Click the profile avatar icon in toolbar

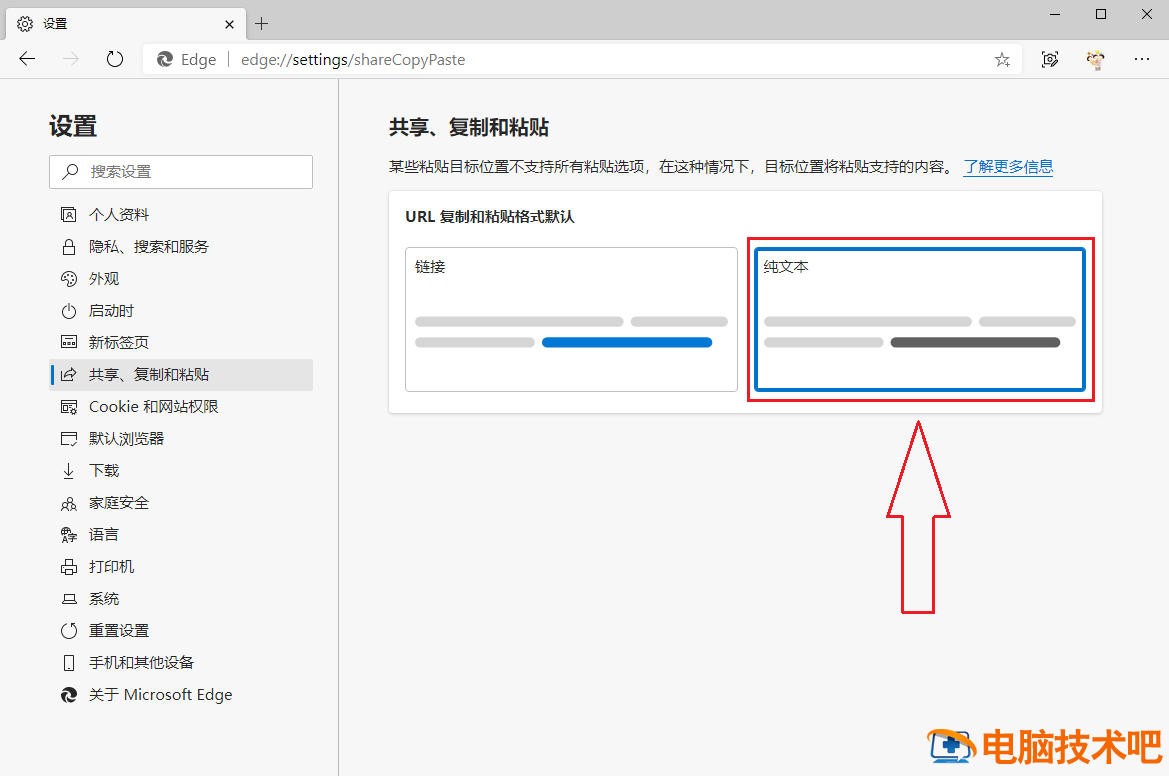point(1095,59)
